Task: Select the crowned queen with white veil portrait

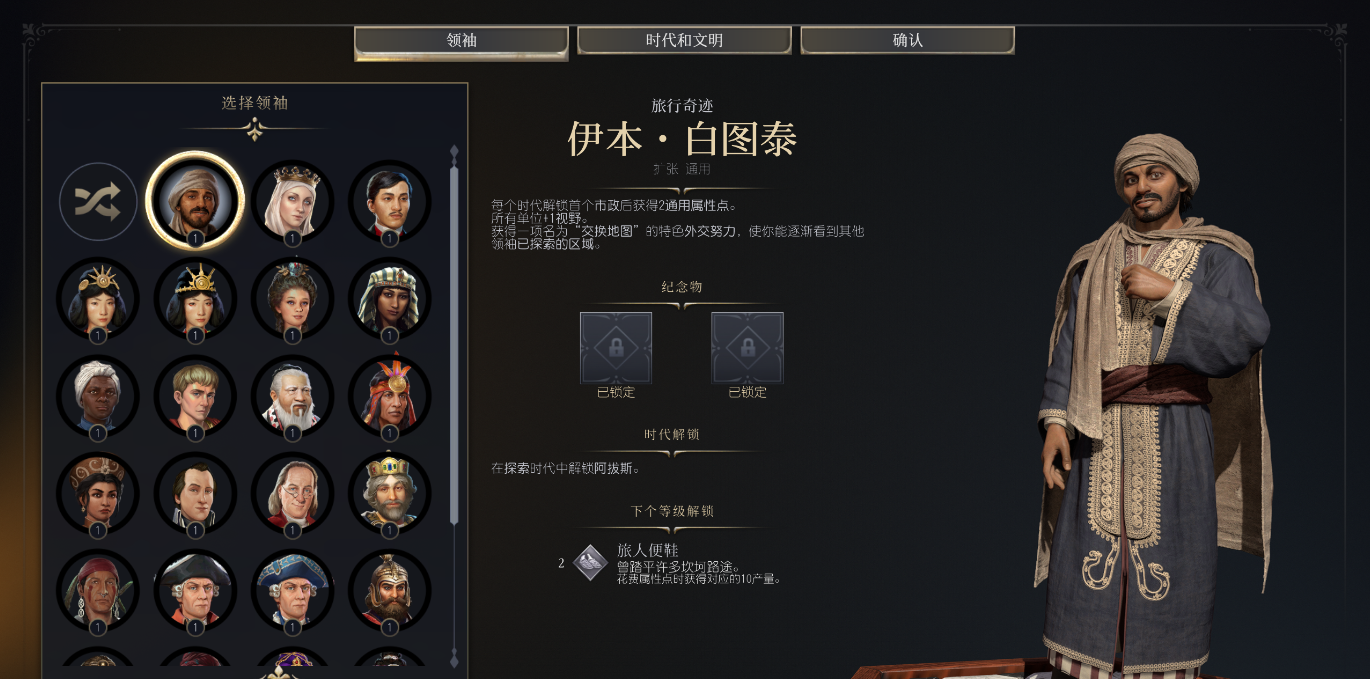Action: coord(292,202)
